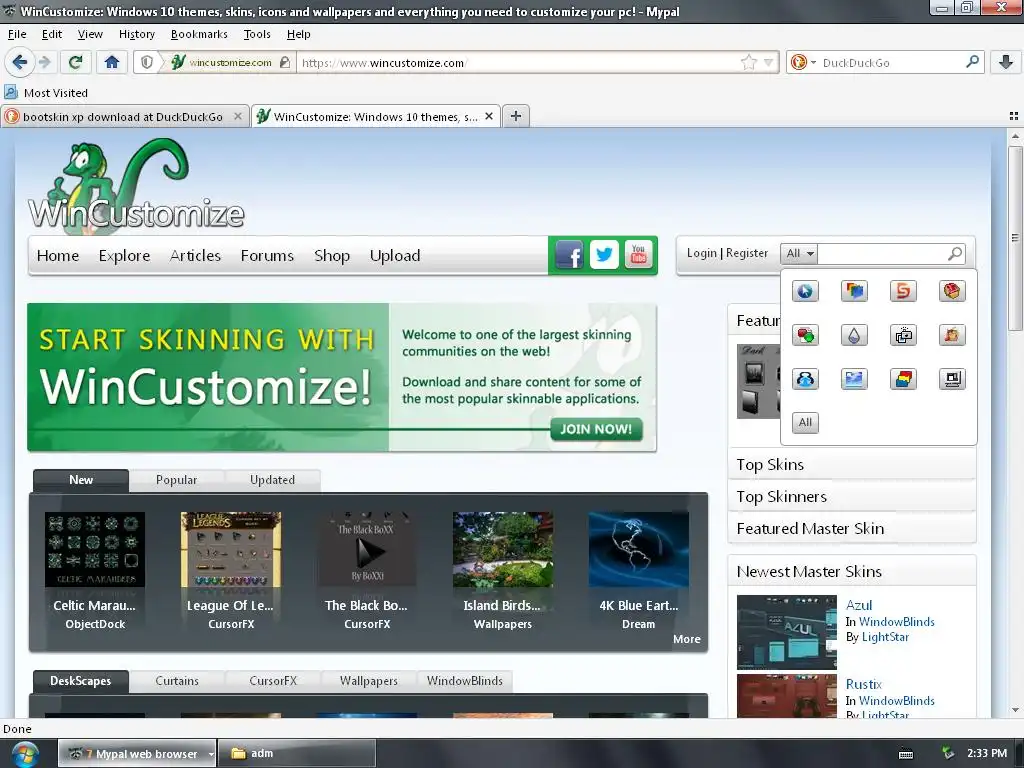Screen dimensions: 1024x768
Task: Click the site search magnifier icon
Action: (x=955, y=253)
